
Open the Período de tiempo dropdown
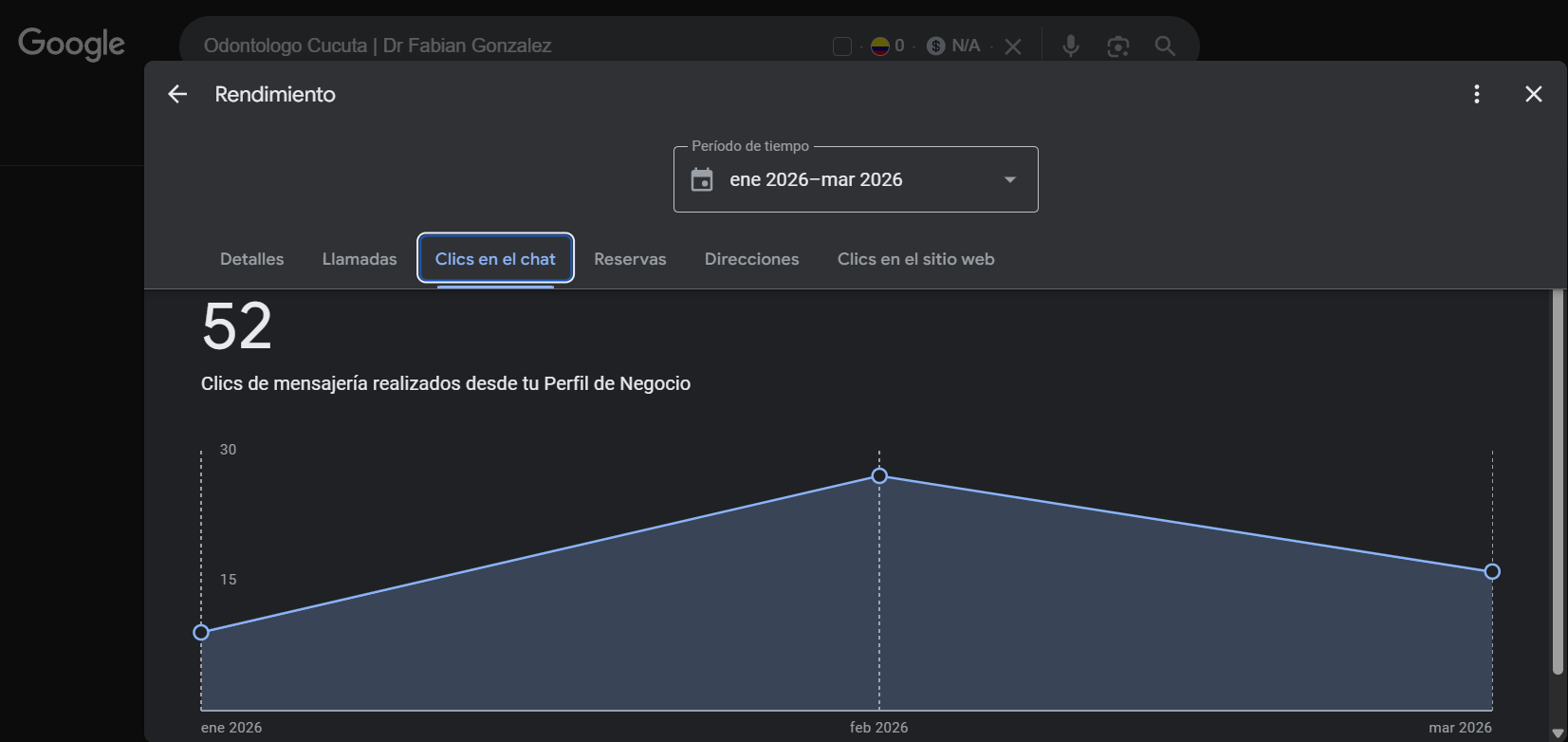tap(855, 179)
